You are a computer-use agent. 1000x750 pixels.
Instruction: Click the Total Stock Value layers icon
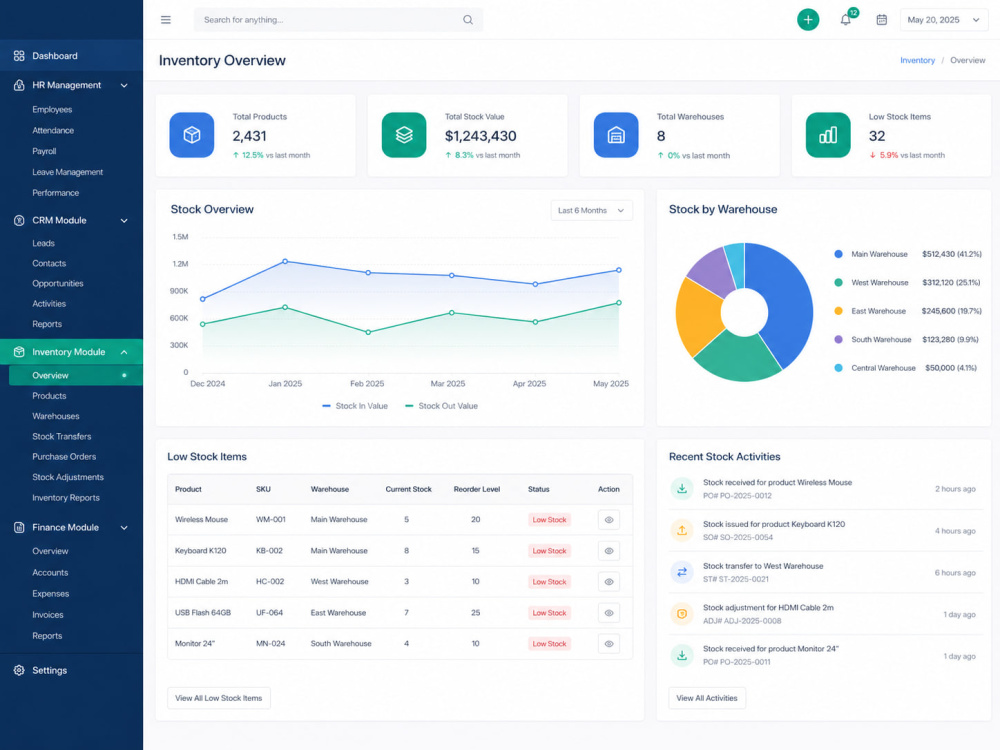pyautogui.click(x=404, y=135)
